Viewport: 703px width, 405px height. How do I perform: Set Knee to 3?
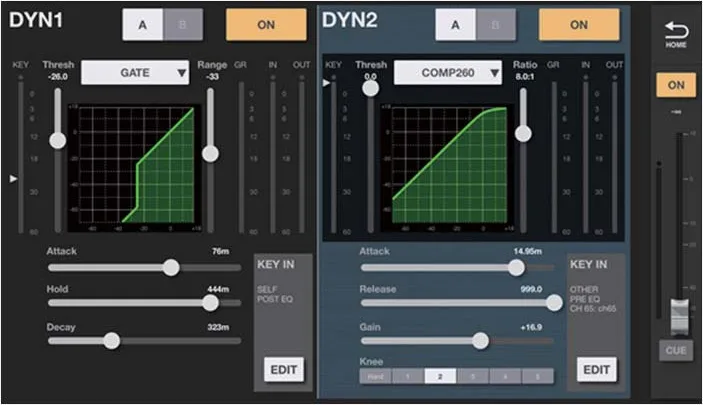(473, 376)
